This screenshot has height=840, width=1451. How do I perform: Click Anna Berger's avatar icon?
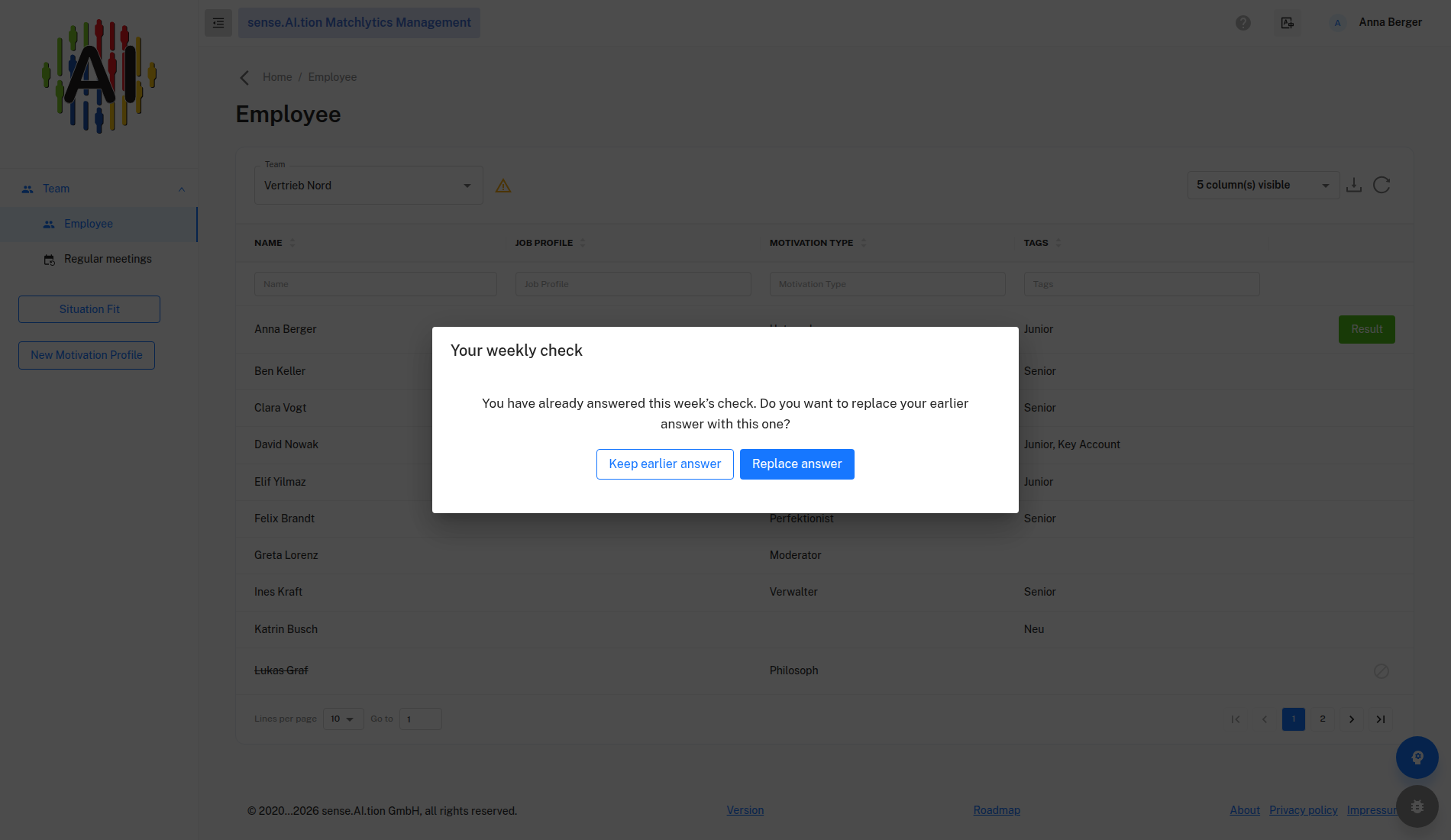1337,23
